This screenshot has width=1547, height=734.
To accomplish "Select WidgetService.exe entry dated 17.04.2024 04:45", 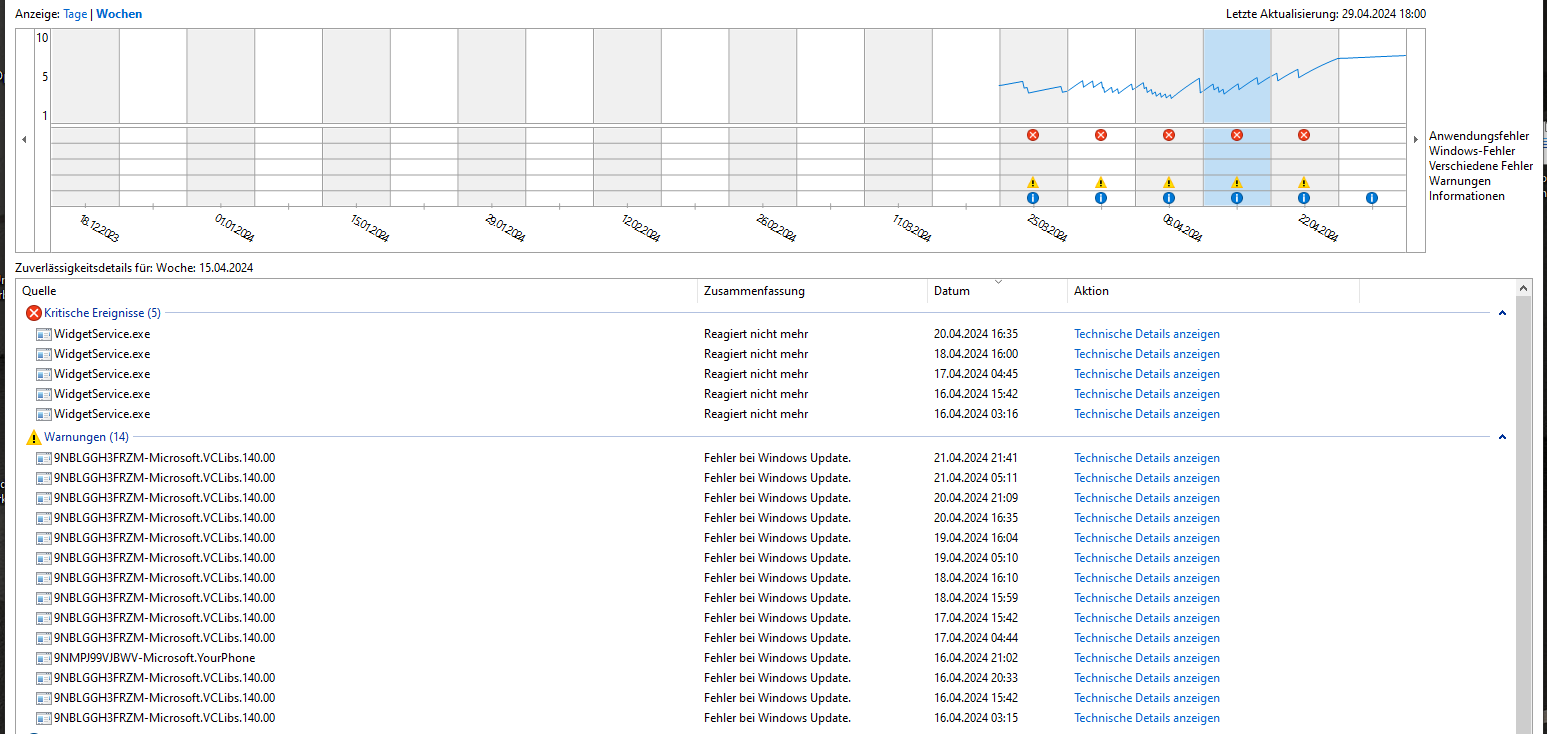I will (102, 374).
